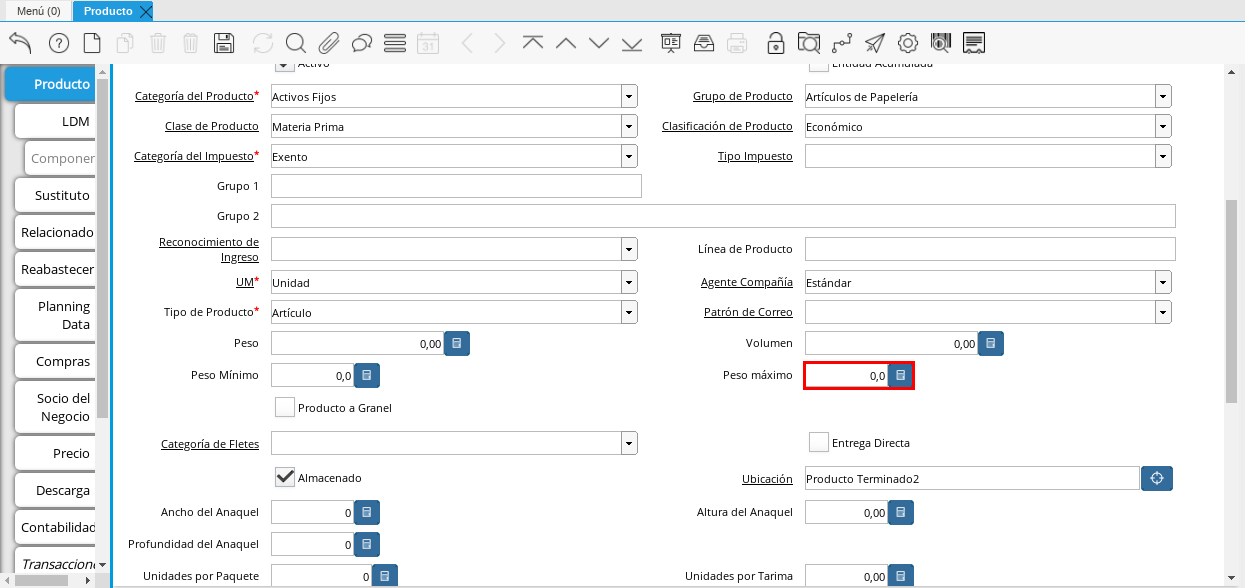
Task: Open the chat bubbles icon
Action: tap(362, 43)
